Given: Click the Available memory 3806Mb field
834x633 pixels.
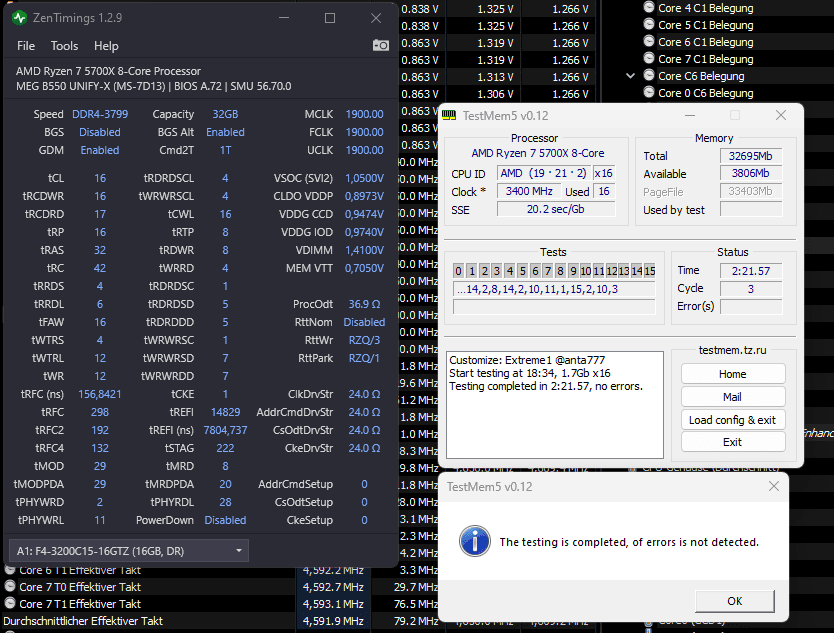Looking at the screenshot, I should (750, 173).
